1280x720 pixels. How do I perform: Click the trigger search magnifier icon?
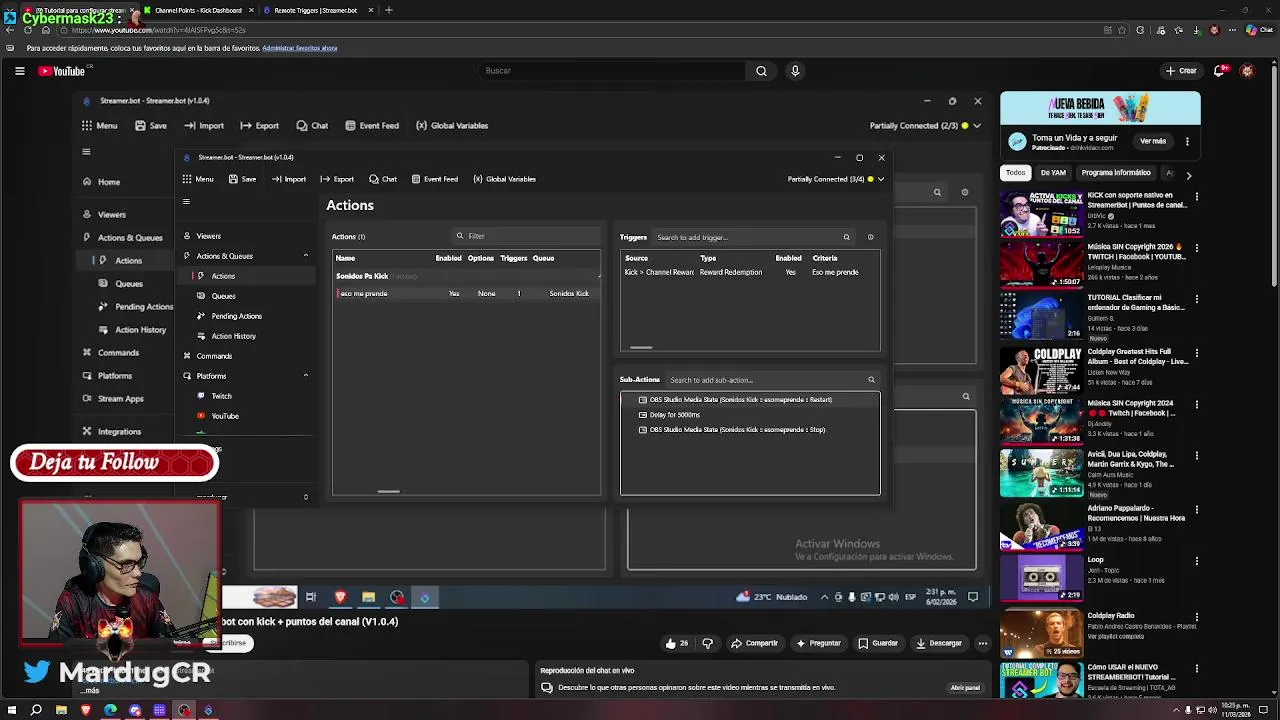click(846, 237)
